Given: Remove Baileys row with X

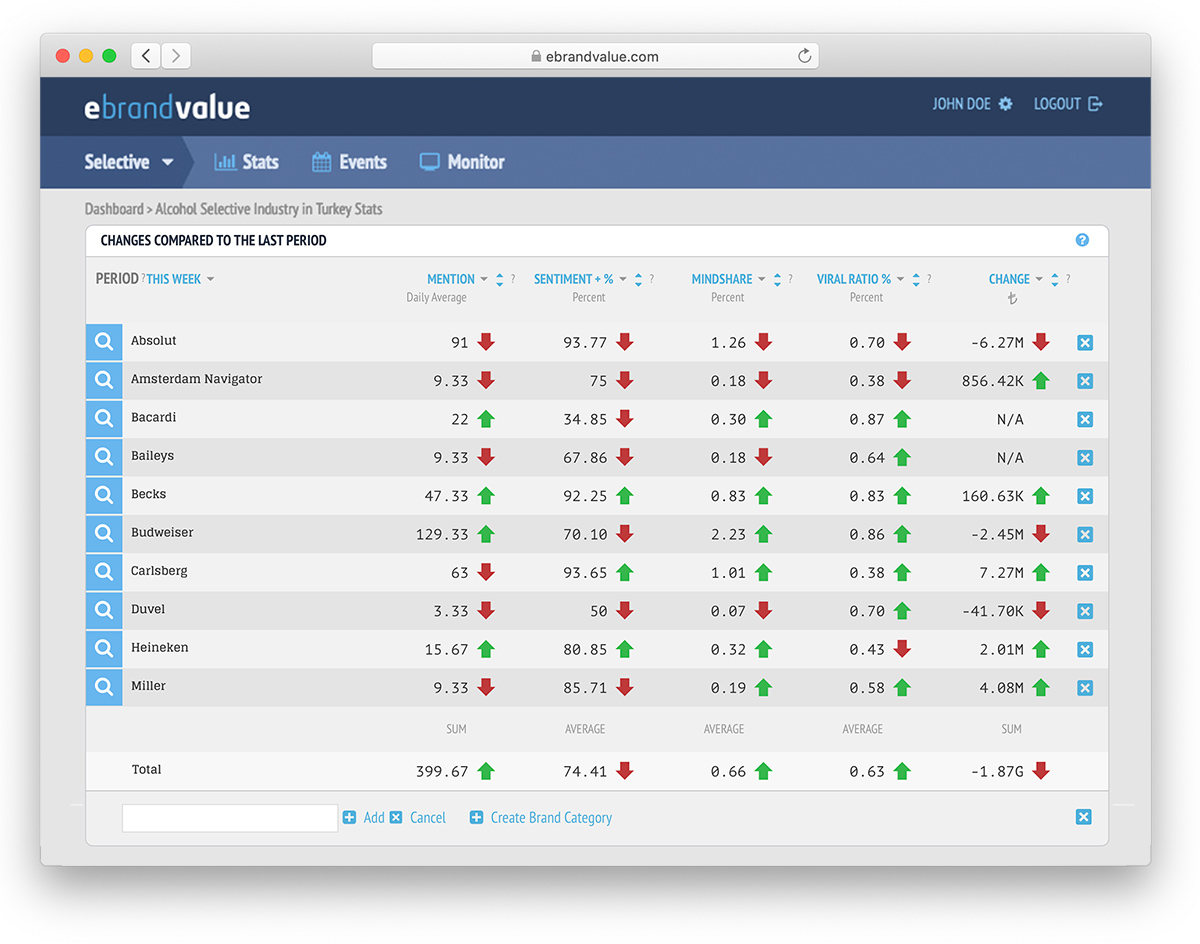Looking at the screenshot, I should click(x=1085, y=458).
